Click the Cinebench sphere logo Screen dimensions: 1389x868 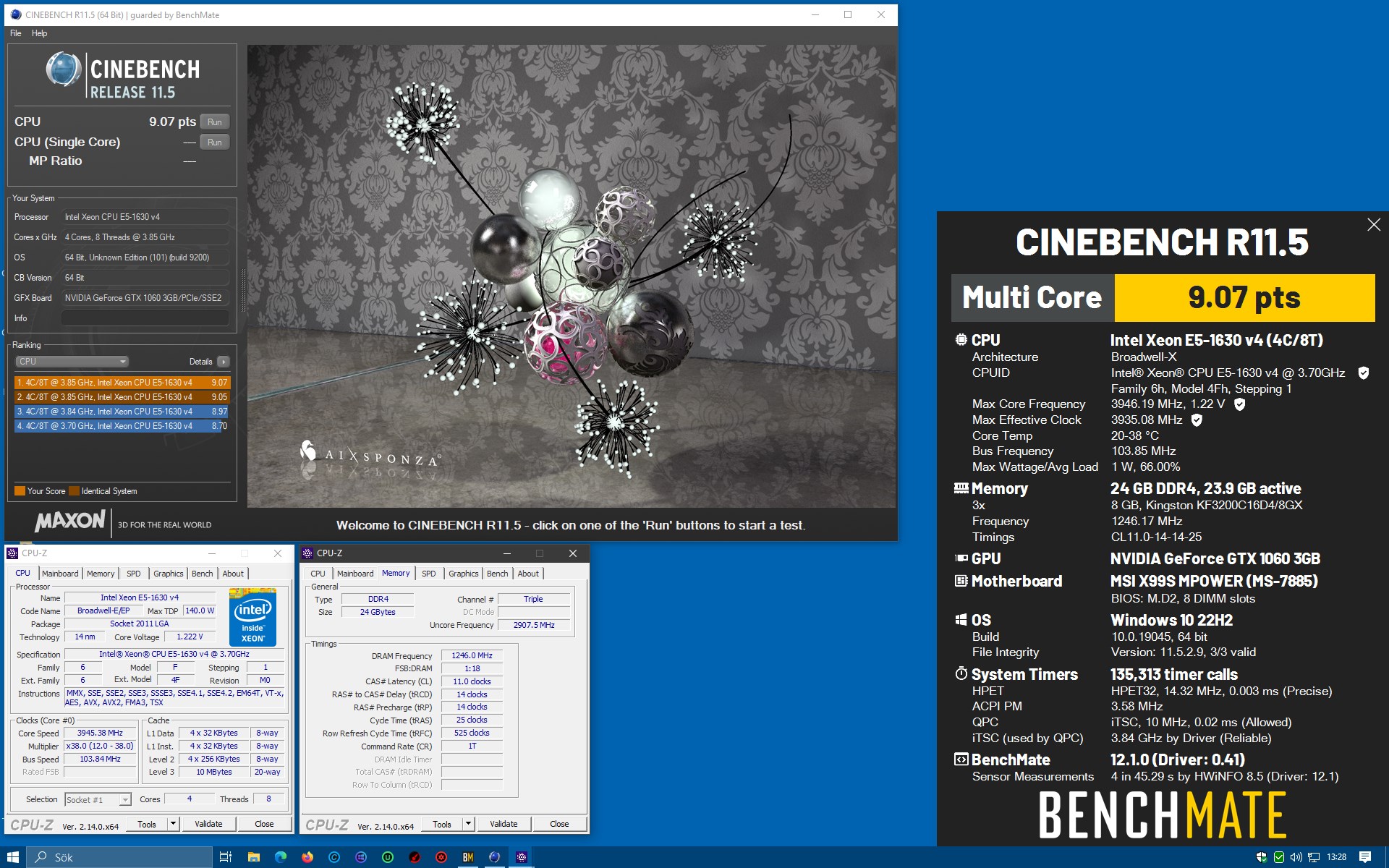[x=63, y=70]
